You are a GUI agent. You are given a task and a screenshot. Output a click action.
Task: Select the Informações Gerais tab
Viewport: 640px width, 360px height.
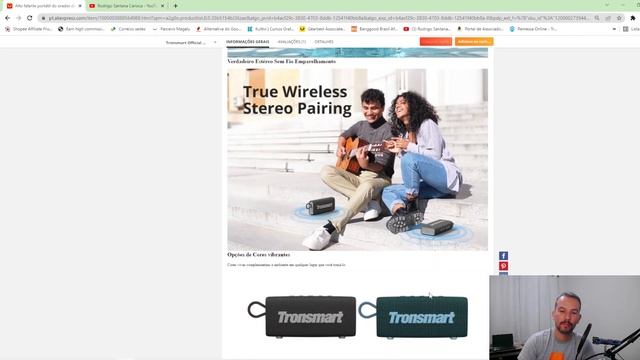[247, 42]
